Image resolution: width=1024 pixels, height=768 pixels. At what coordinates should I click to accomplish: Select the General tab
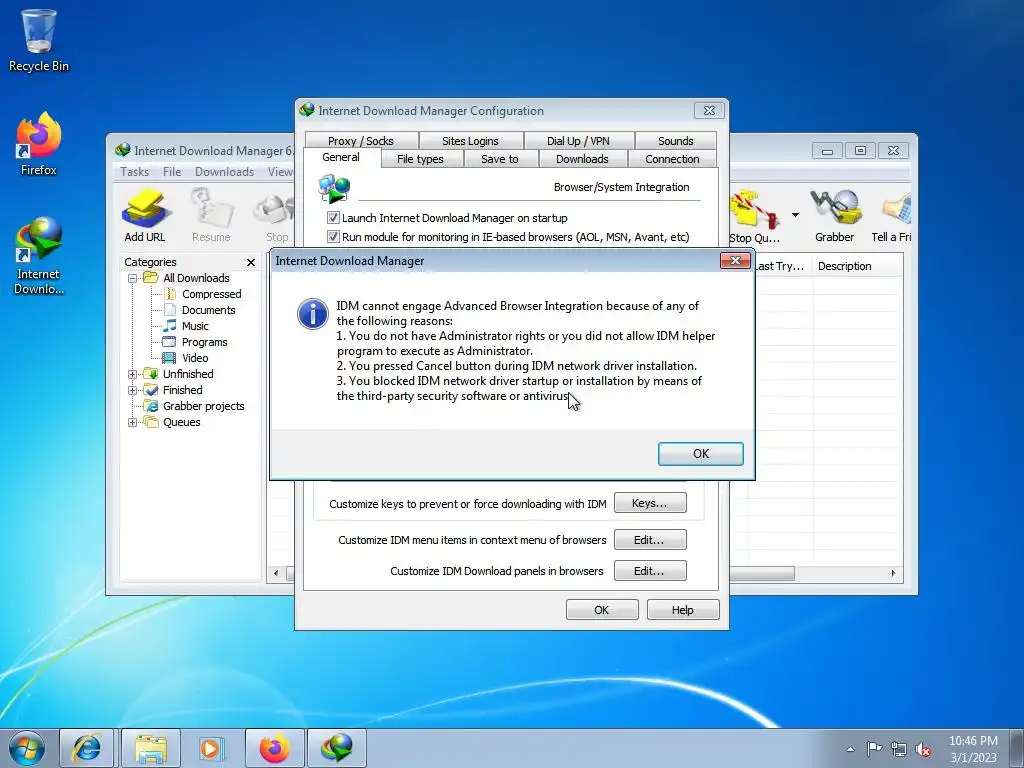341,157
